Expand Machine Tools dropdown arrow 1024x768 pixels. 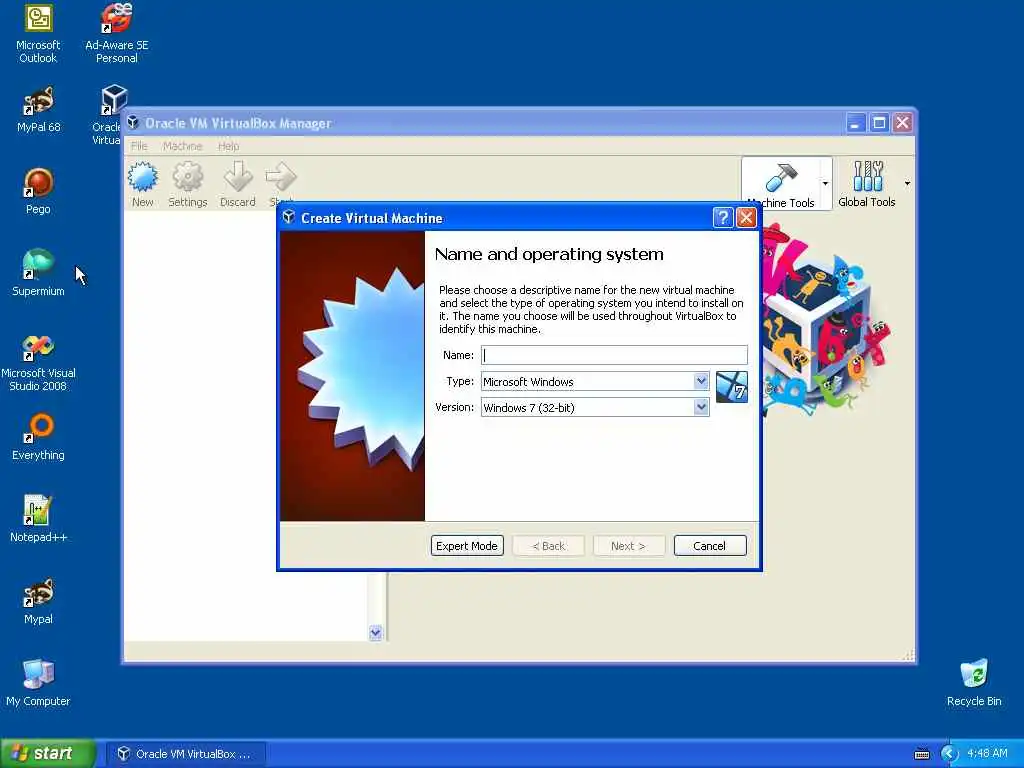pos(825,184)
